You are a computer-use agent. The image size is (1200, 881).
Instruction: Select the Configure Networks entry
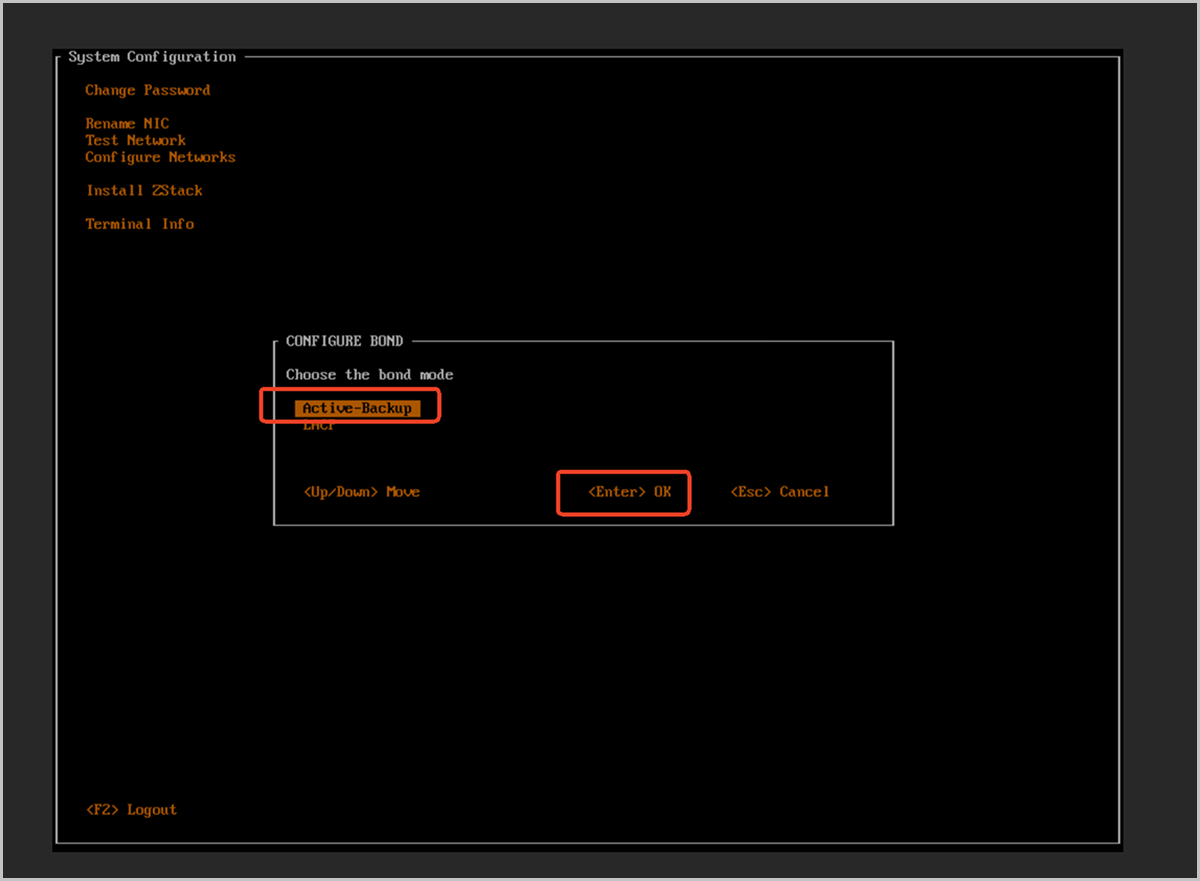click(x=161, y=157)
